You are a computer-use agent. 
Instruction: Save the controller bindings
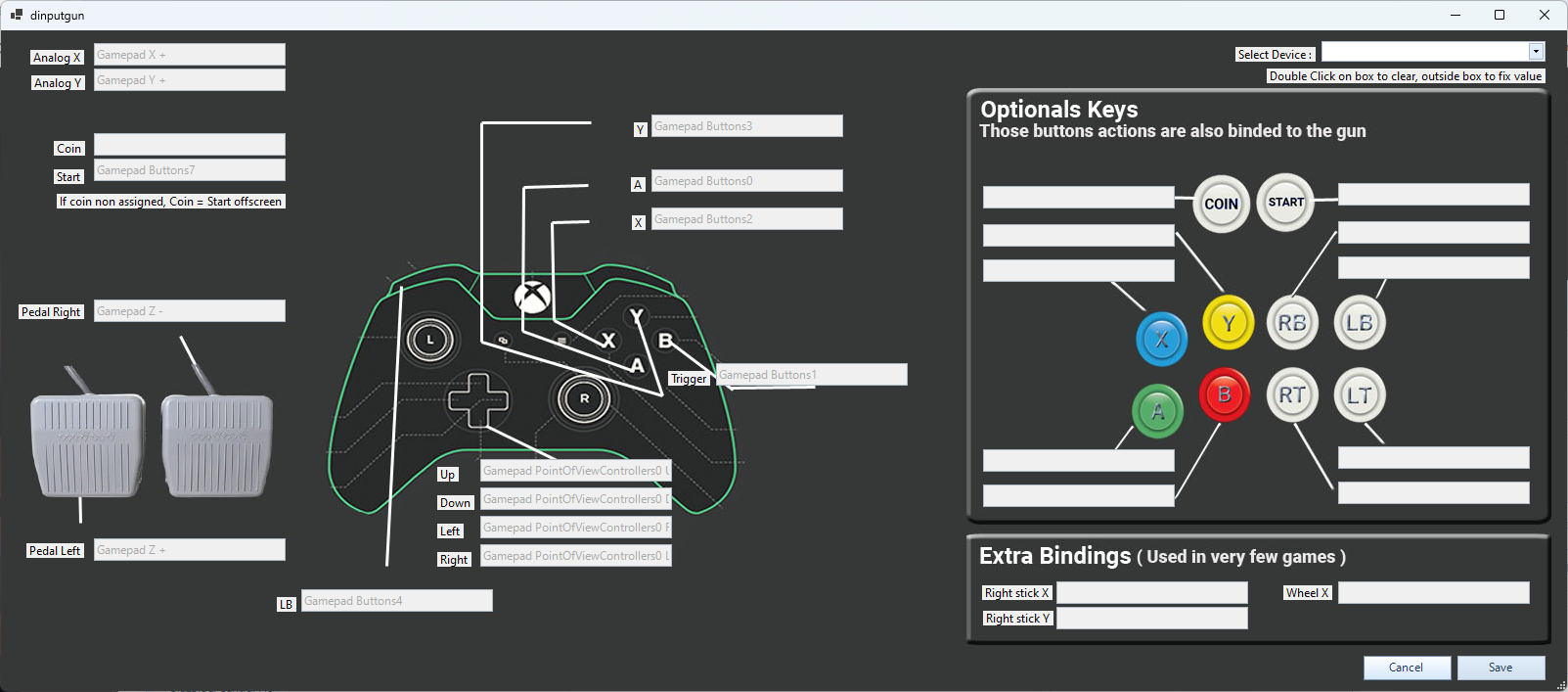pos(1501,668)
